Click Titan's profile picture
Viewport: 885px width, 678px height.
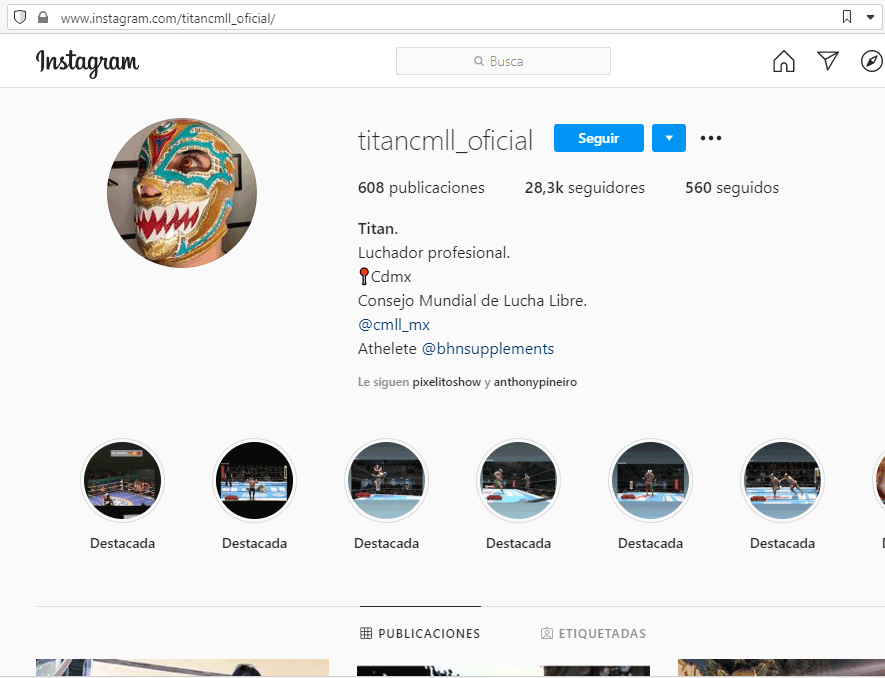(182, 192)
